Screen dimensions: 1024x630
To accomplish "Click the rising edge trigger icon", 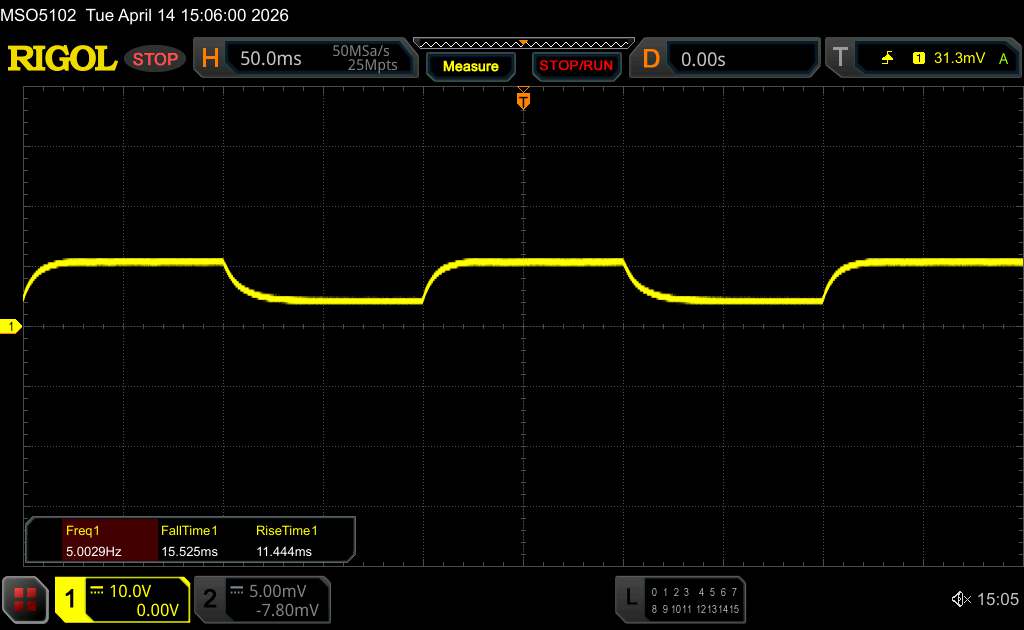I will coord(887,58).
